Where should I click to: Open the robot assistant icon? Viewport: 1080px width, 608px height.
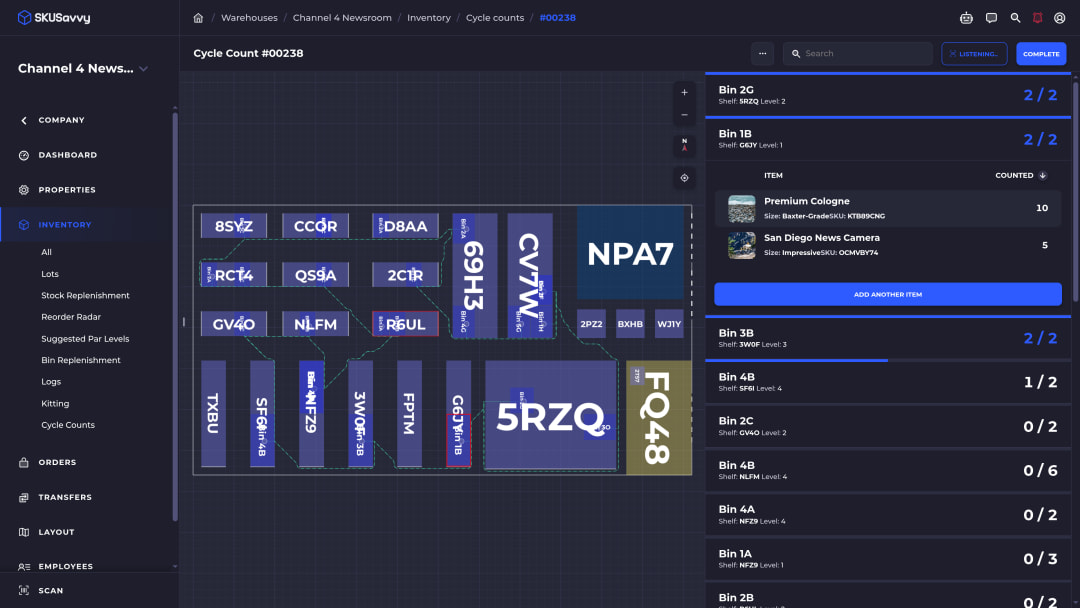point(966,18)
